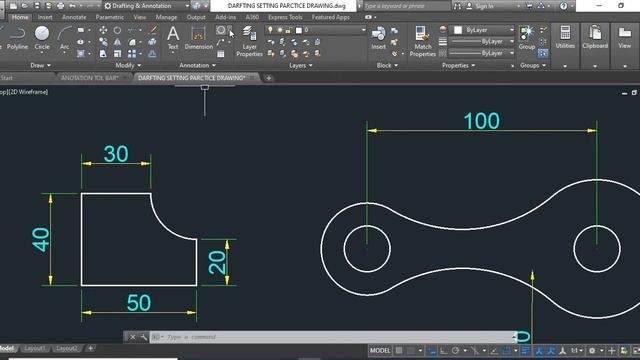Click the Open file icon in quick access toolbar
640x360 pixels.
click(25, 6)
